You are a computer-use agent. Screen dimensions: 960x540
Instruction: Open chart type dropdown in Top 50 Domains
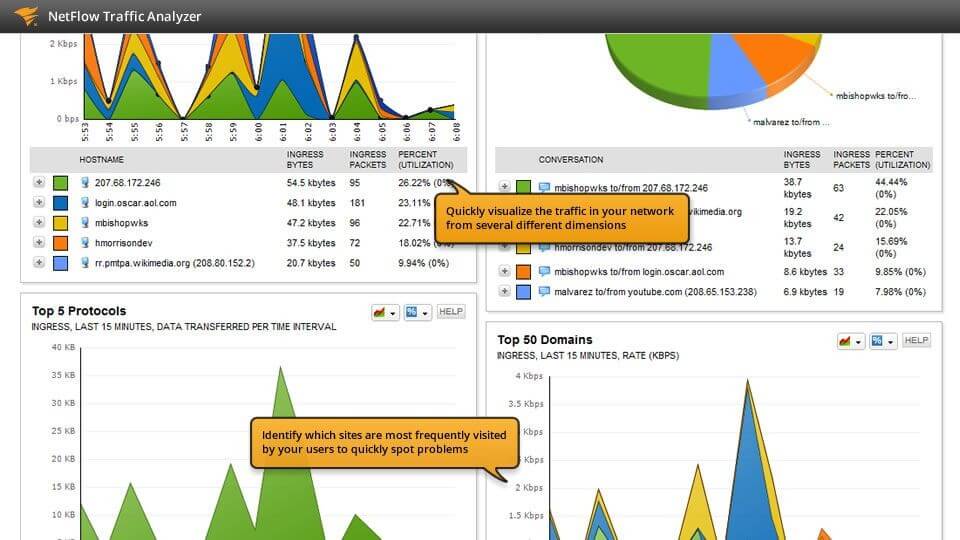click(850, 341)
